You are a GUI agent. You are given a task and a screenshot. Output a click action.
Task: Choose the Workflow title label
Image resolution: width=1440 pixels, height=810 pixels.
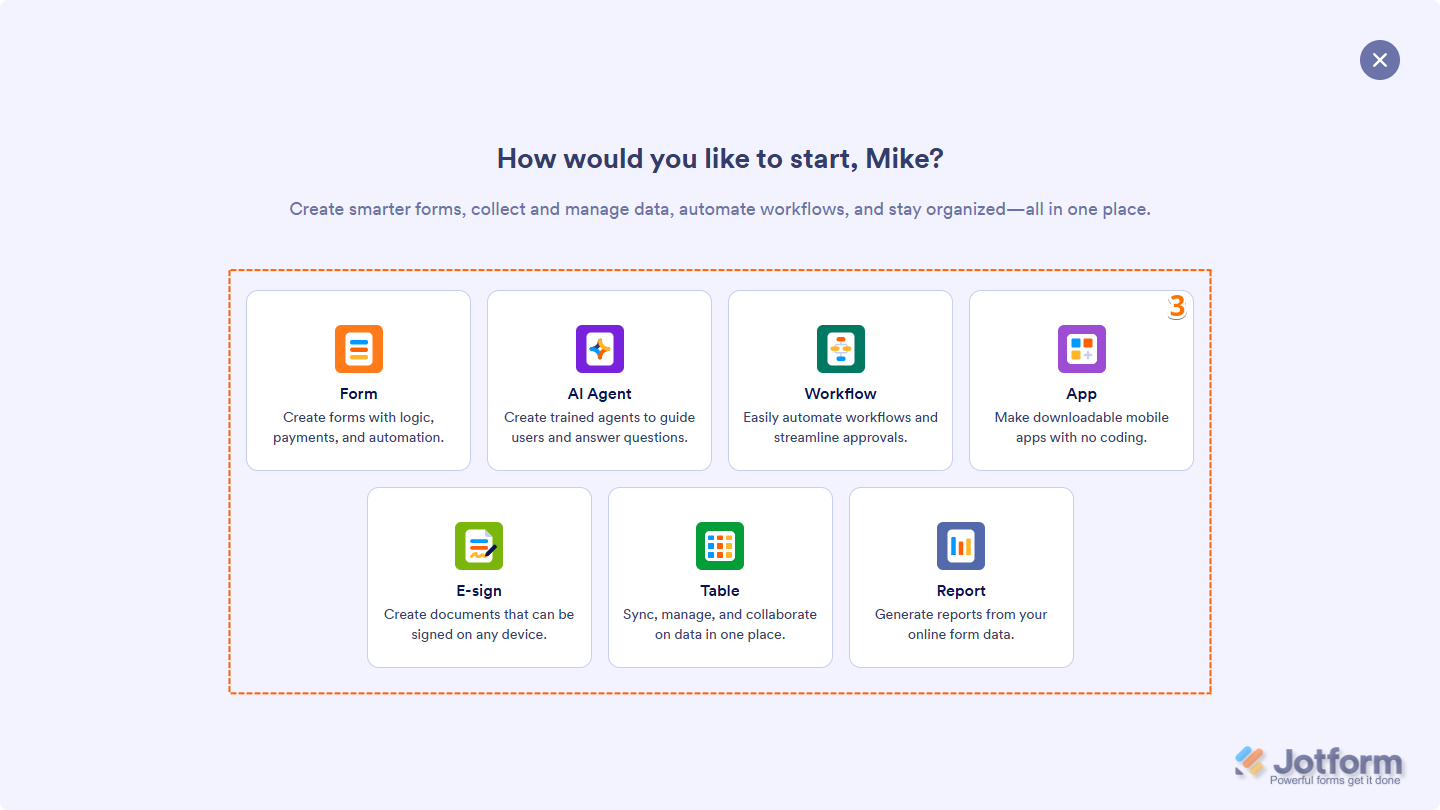[841, 394]
